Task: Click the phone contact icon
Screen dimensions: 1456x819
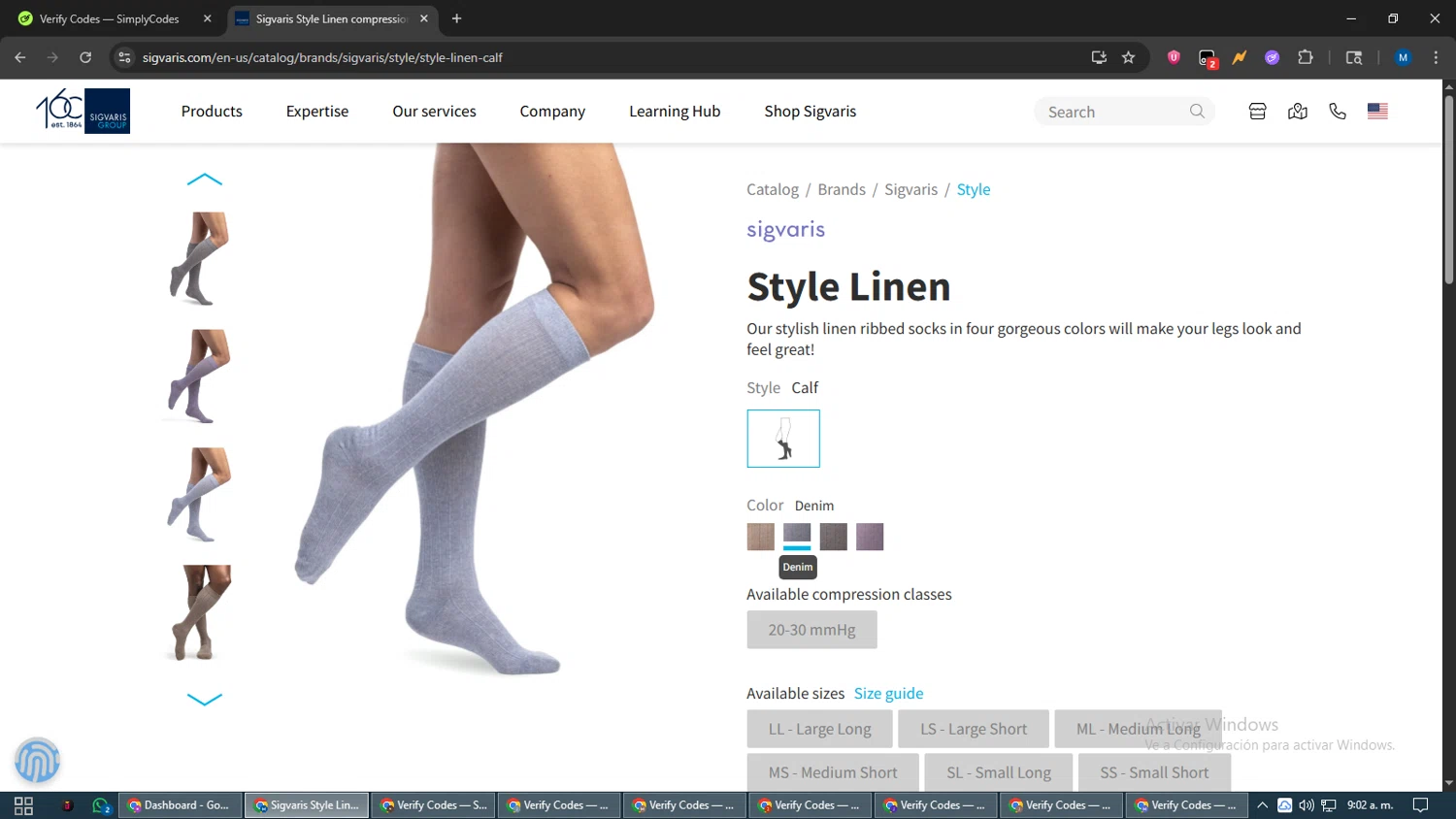Action: 1338,112
